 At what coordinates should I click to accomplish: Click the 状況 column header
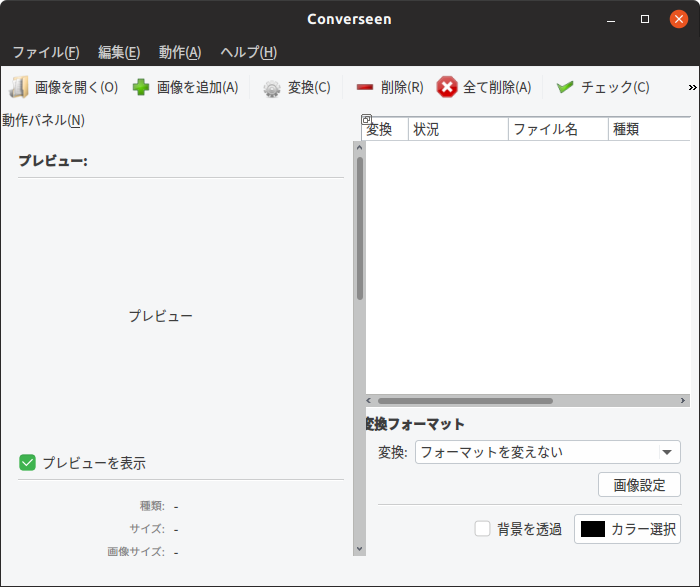(x=458, y=129)
